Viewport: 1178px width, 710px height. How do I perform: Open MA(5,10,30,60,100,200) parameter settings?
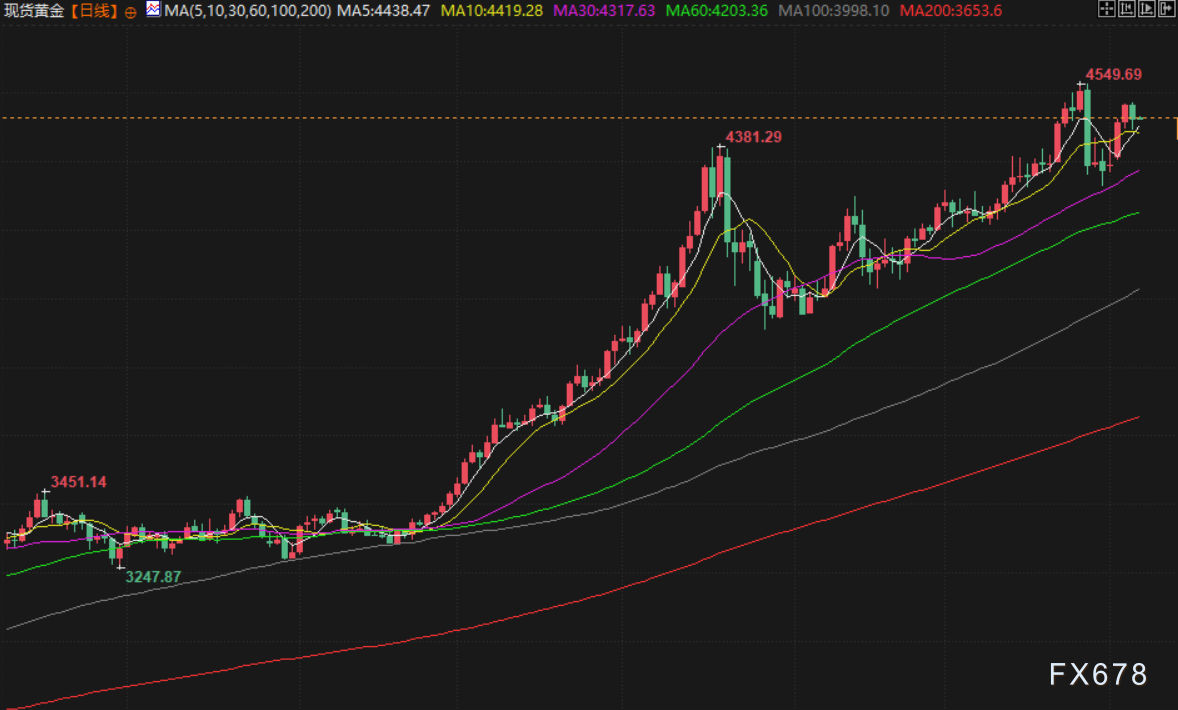tap(246, 11)
